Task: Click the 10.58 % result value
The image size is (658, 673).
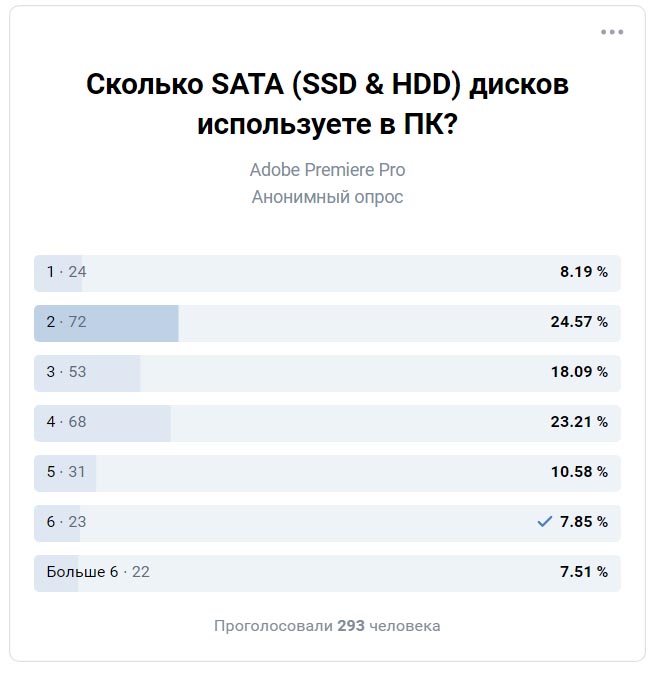Action: click(579, 472)
